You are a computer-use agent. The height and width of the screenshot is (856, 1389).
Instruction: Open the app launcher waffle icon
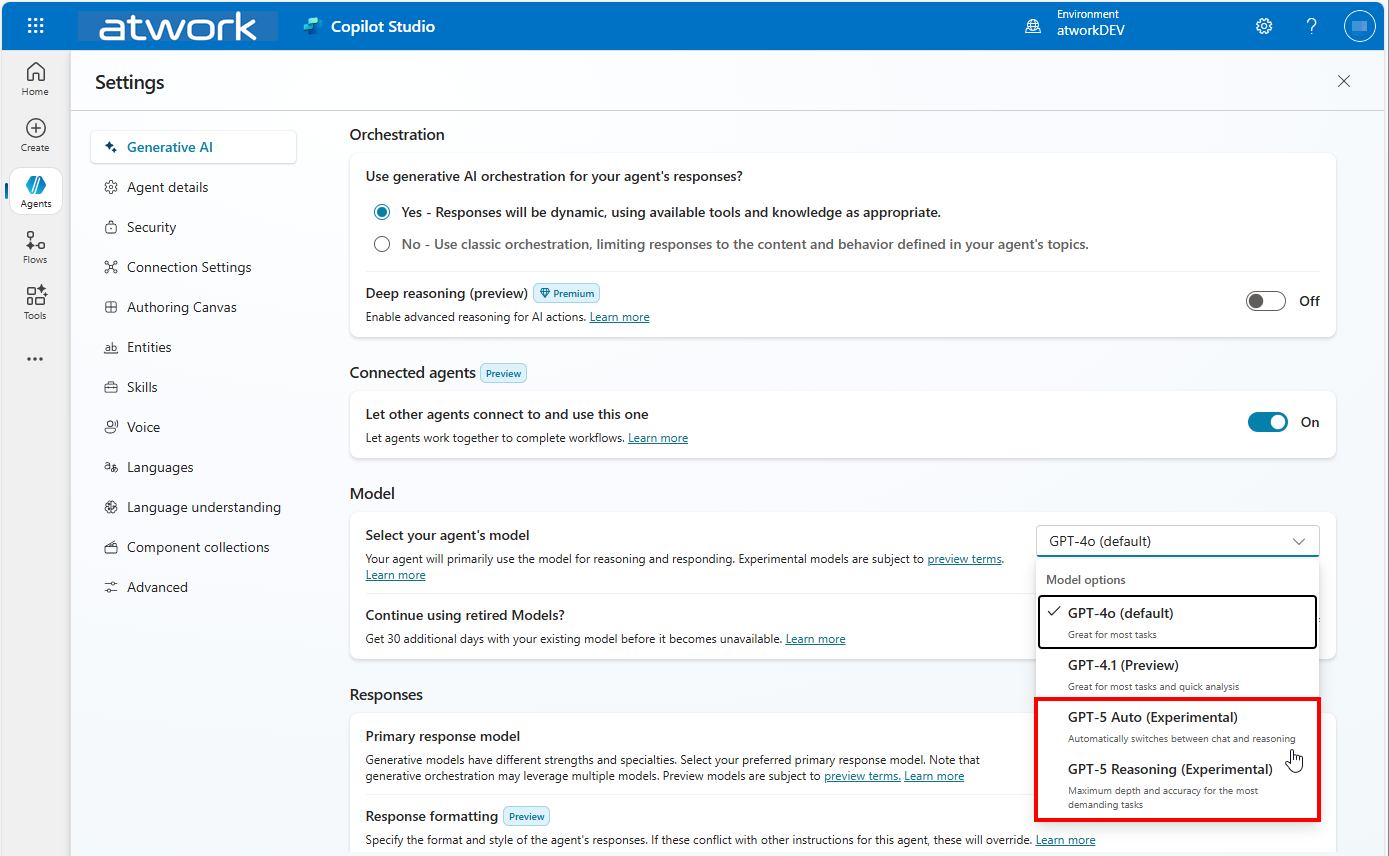[35, 26]
